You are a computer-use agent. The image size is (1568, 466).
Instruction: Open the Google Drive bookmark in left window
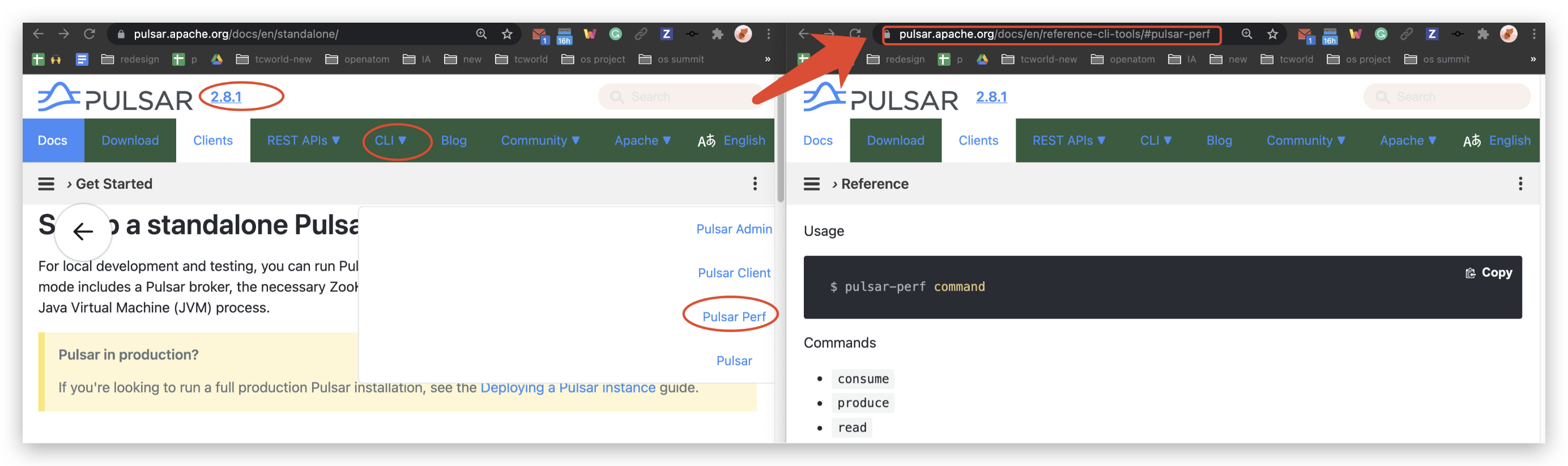(217, 59)
